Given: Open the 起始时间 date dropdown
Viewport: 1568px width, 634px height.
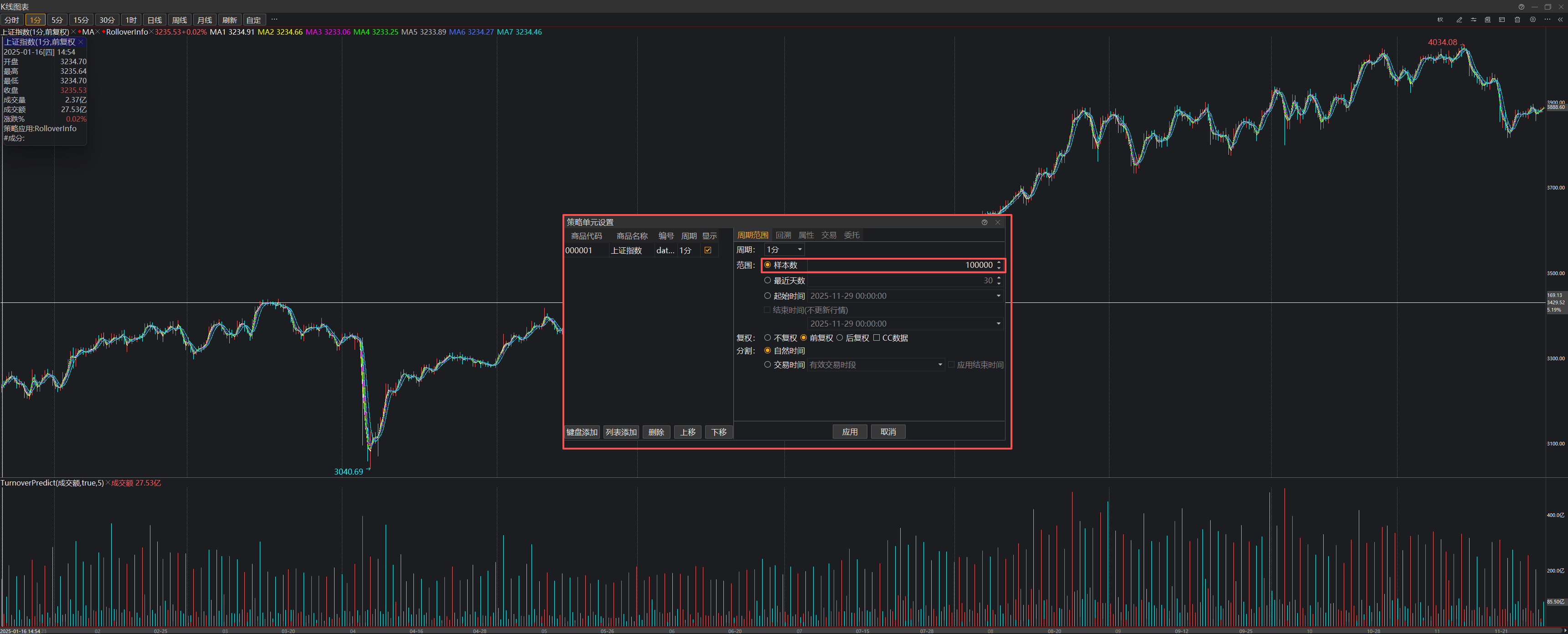Looking at the screenshot, I should (x=998, y=296).
